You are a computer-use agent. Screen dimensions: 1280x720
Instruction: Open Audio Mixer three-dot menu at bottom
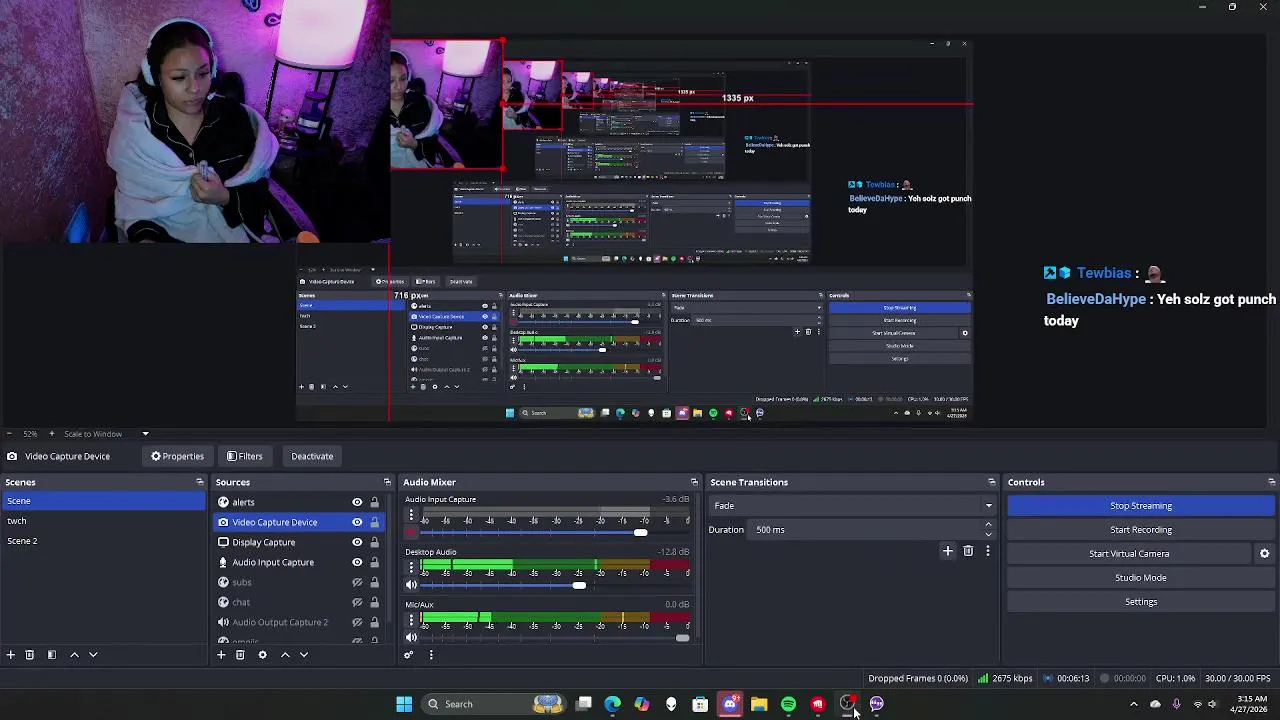431,655
